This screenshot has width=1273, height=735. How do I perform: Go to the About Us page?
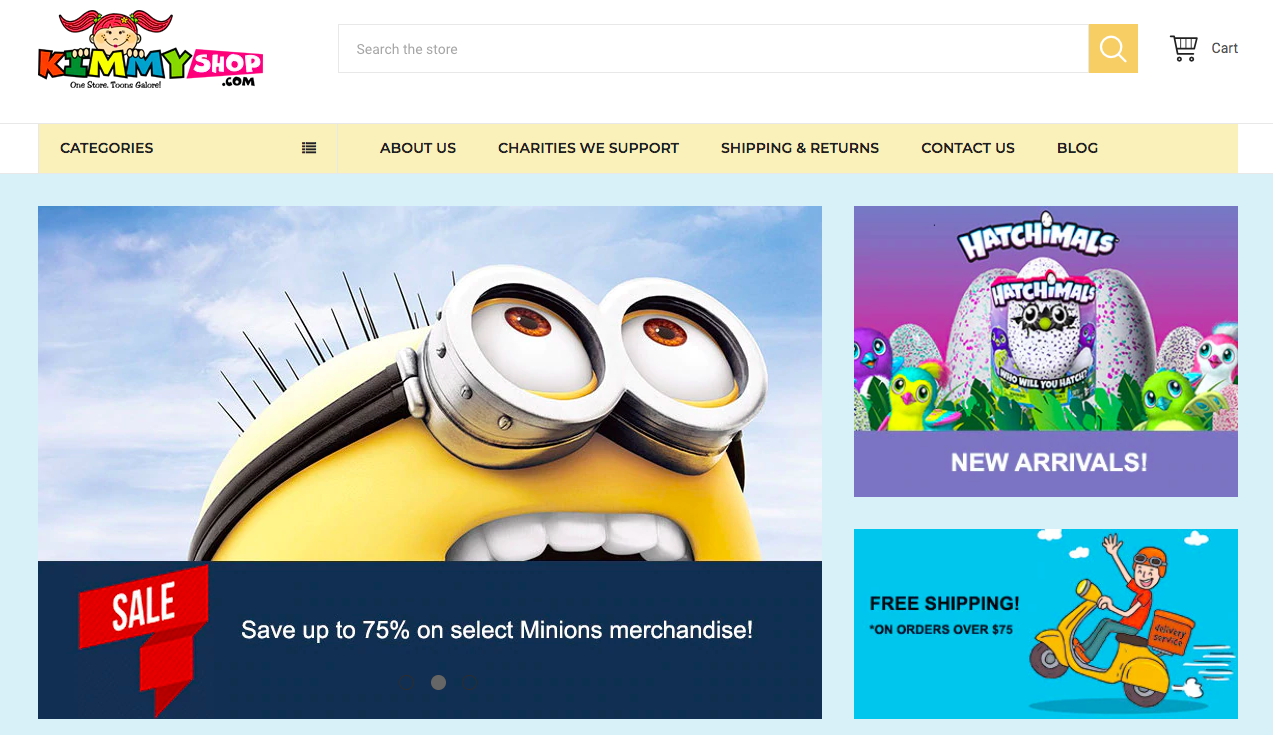point(418,148)
